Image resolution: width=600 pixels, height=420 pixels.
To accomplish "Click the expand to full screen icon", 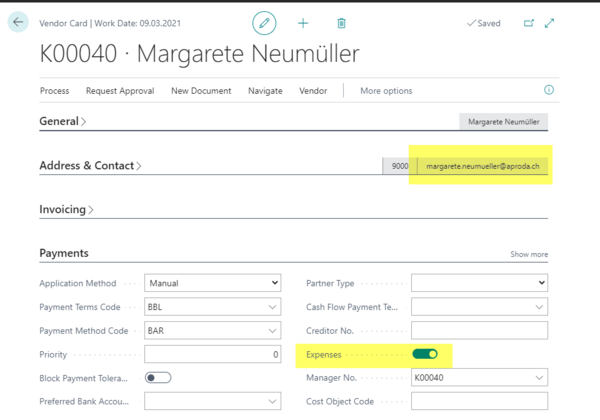I will click(x=549, y=22).
